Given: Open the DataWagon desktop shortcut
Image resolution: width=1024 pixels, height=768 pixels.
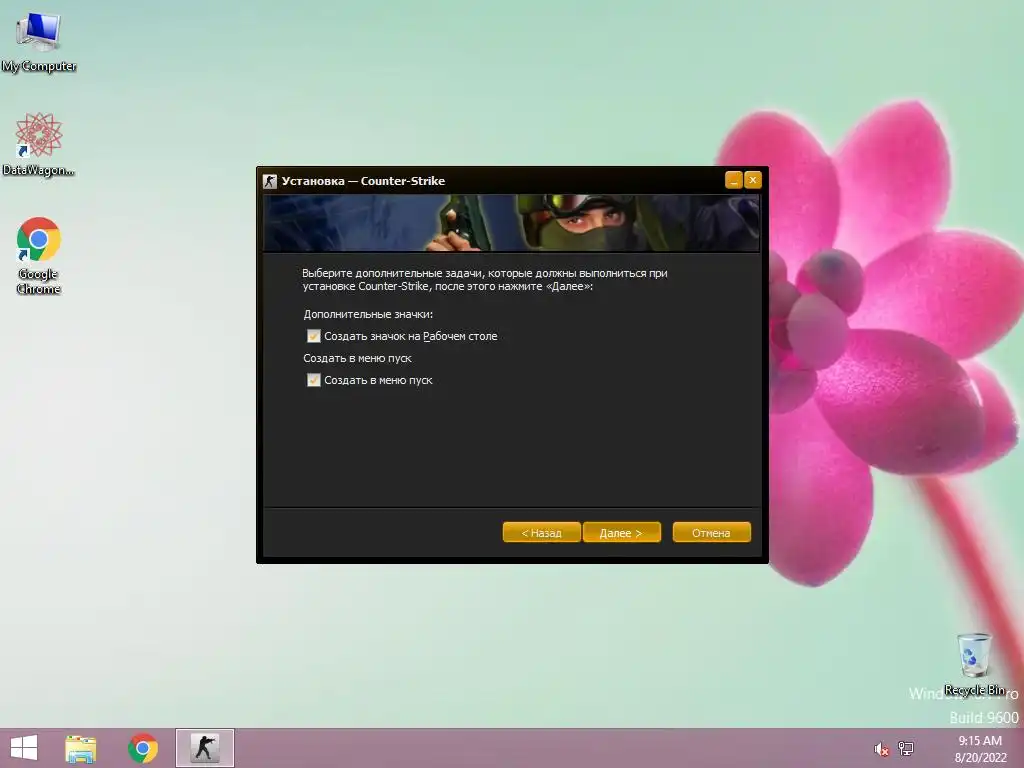Looking at the screenshot, I should click(x=39, y=144).
